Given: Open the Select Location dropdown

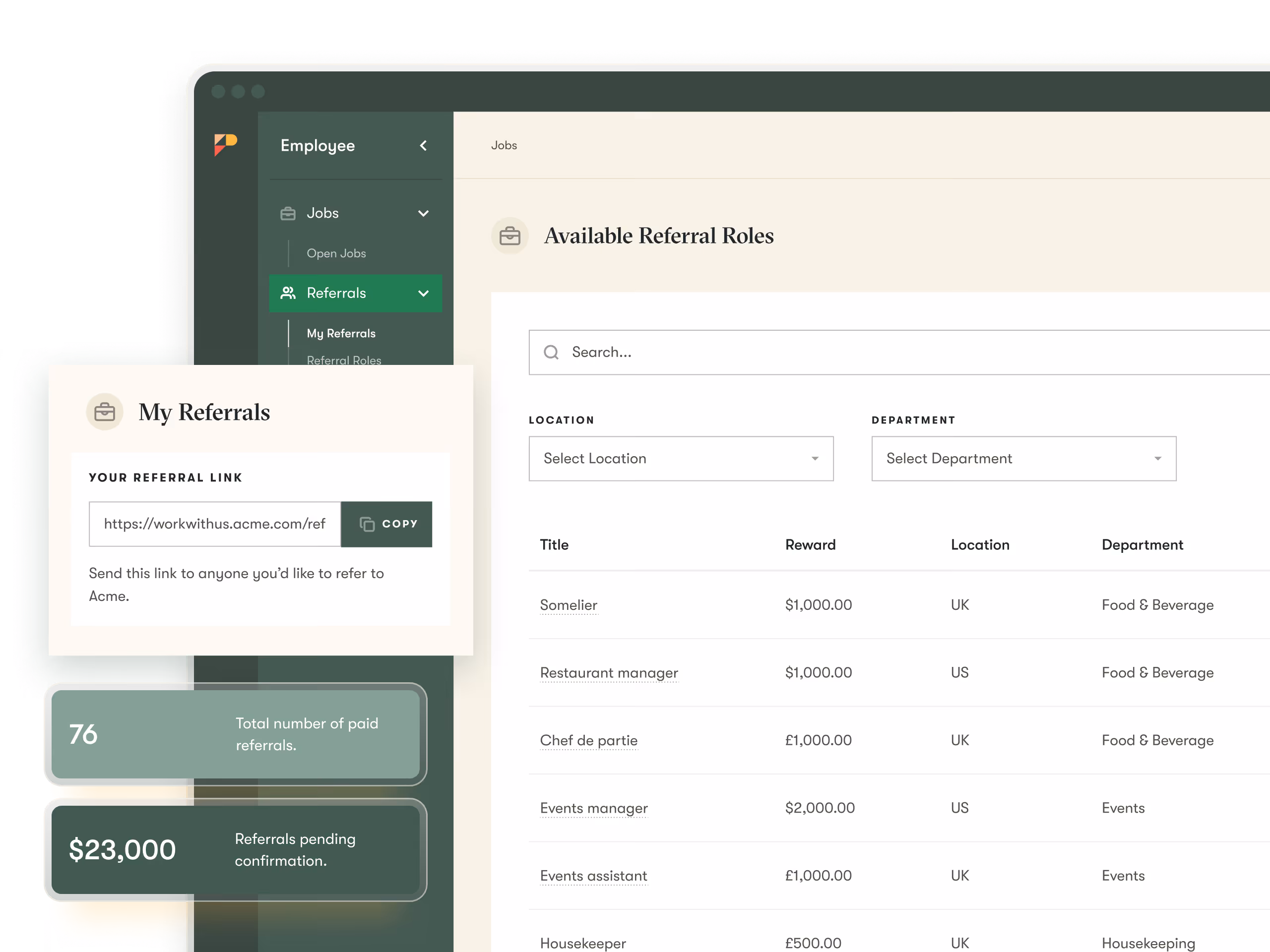Looking at the screenshot, I should (681, 459).
